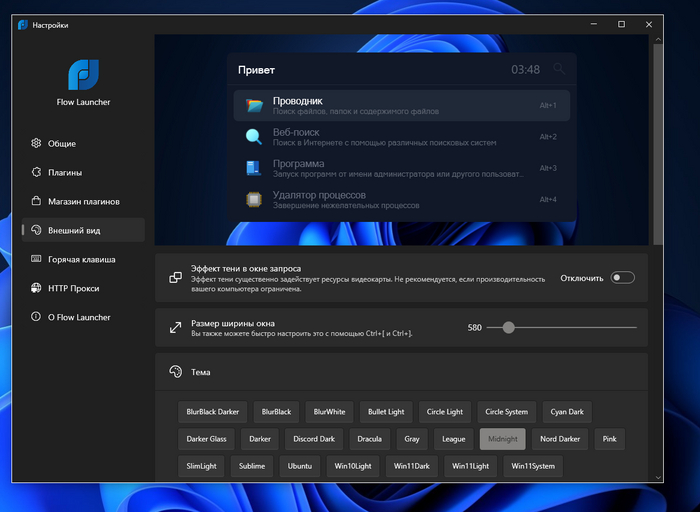Image resolution: width=700 pixels, height=512 pixels.
Task: Toggle the query window shadow effect switch
Action: 622,278
